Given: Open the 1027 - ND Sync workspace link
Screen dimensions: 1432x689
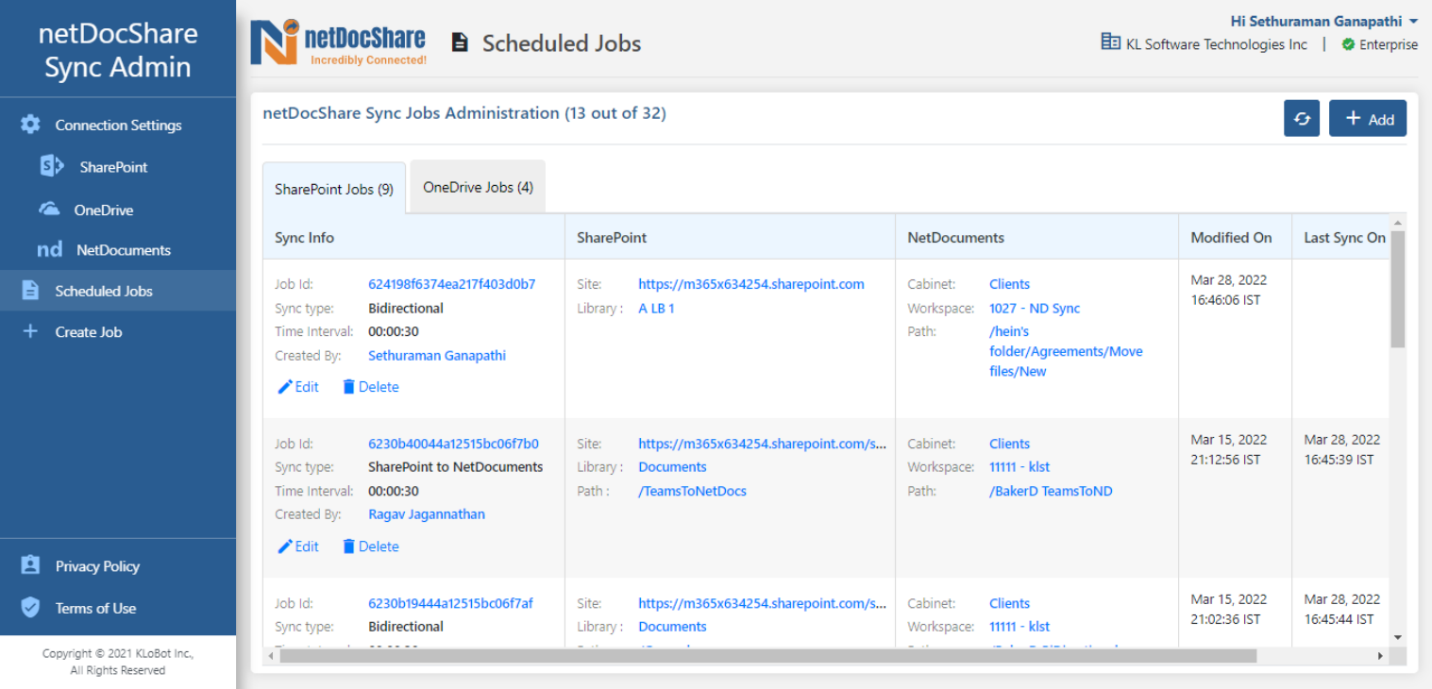Looking at the screenshot, I should point(1035,308).
